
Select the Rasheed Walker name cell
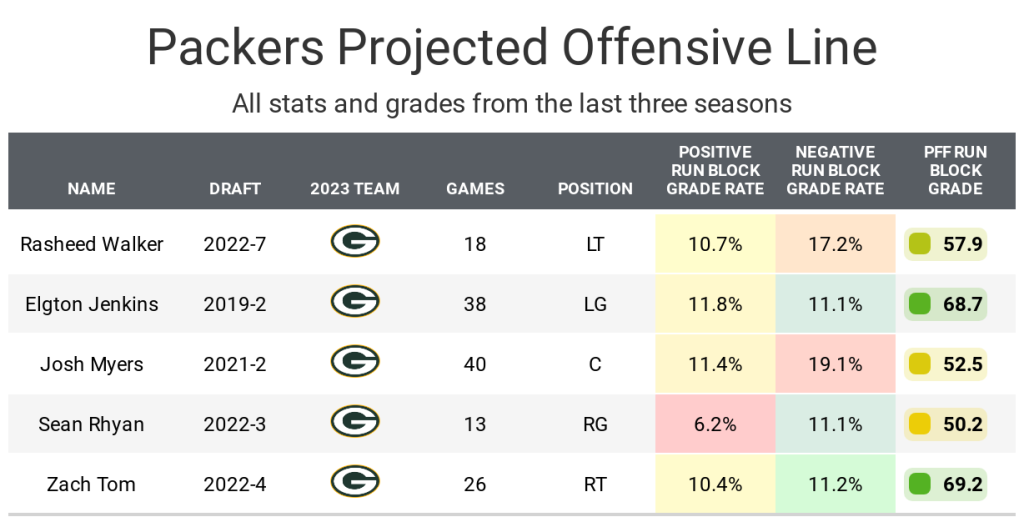tap(92, 244)
